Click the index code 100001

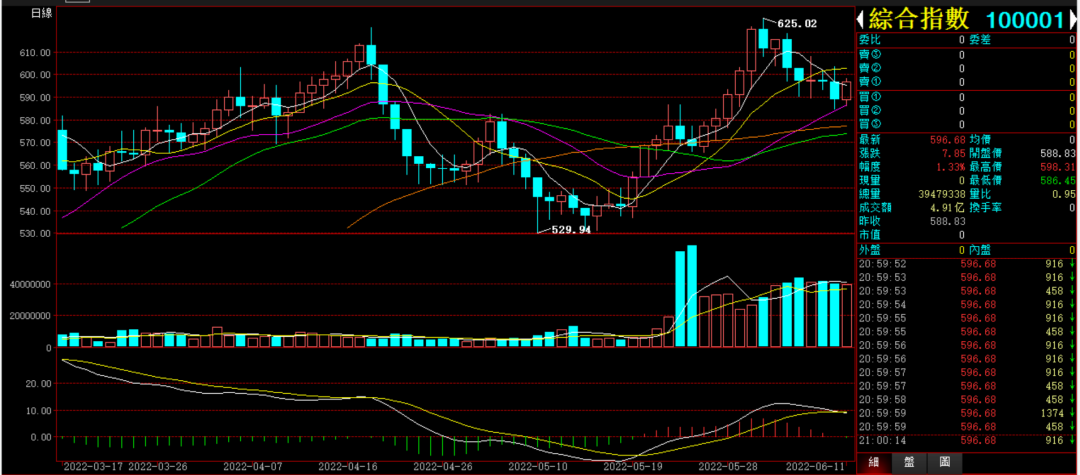(x=1025, y=19)
